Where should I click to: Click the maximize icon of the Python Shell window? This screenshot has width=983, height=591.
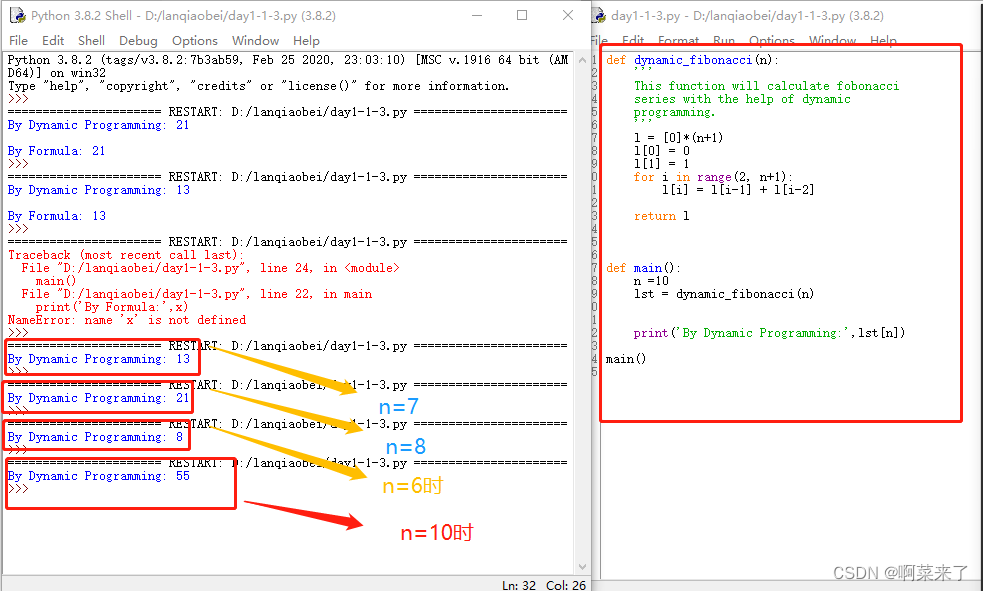click(521, 14)
